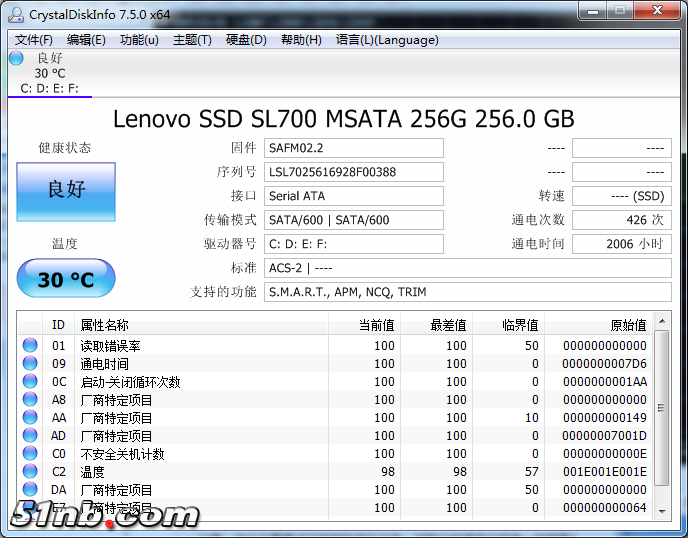Click the 良好 health status button
Viewport: 688px width, 538px height.
[66, 192]
